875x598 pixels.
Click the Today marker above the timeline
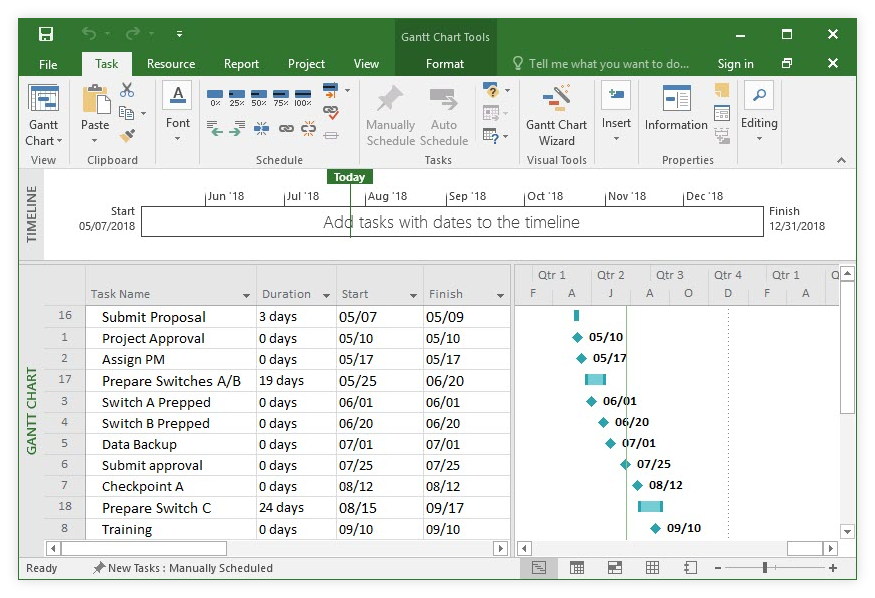pyautogui.click(x=349, y=176)
